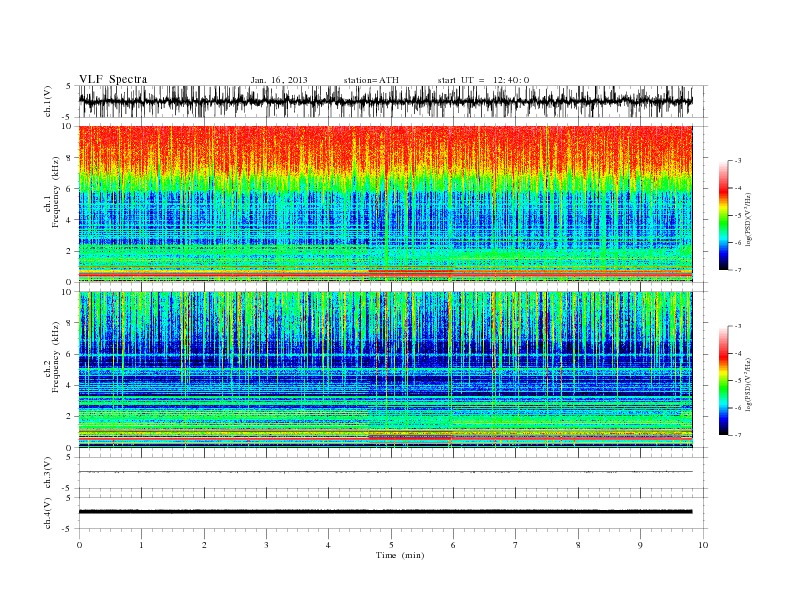Click the ch.1 spectrogram color scale bar
This screenshot has height=612, width=792.
coord(723,216)
